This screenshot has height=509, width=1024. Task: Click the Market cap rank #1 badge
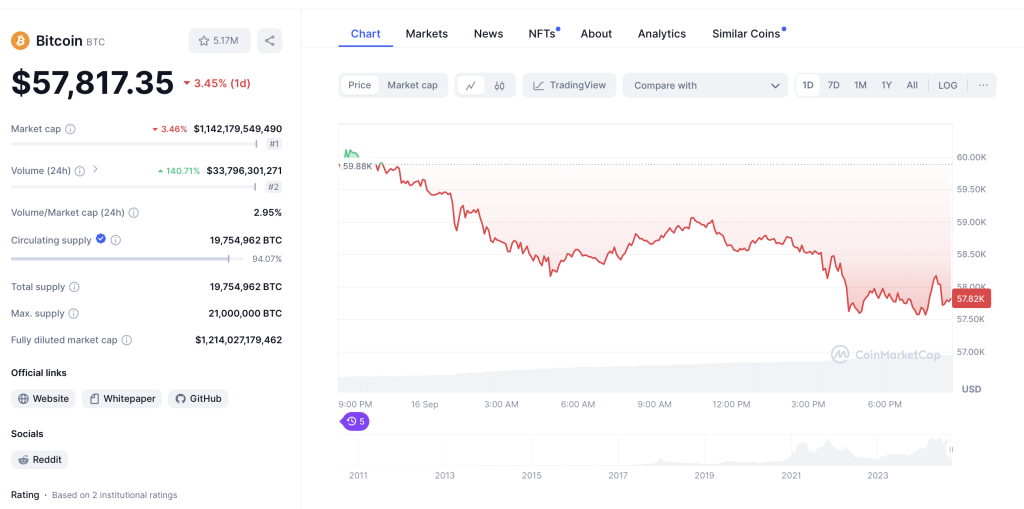(x=274, y=144)
